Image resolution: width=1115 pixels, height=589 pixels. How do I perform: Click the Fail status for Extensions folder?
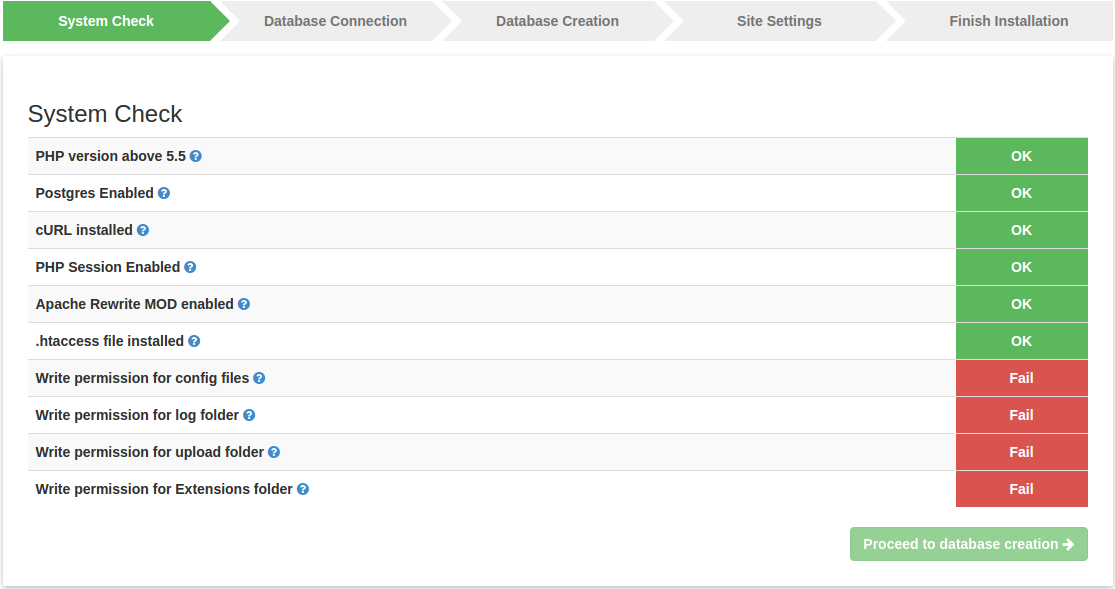click(x=1021, y=489)
